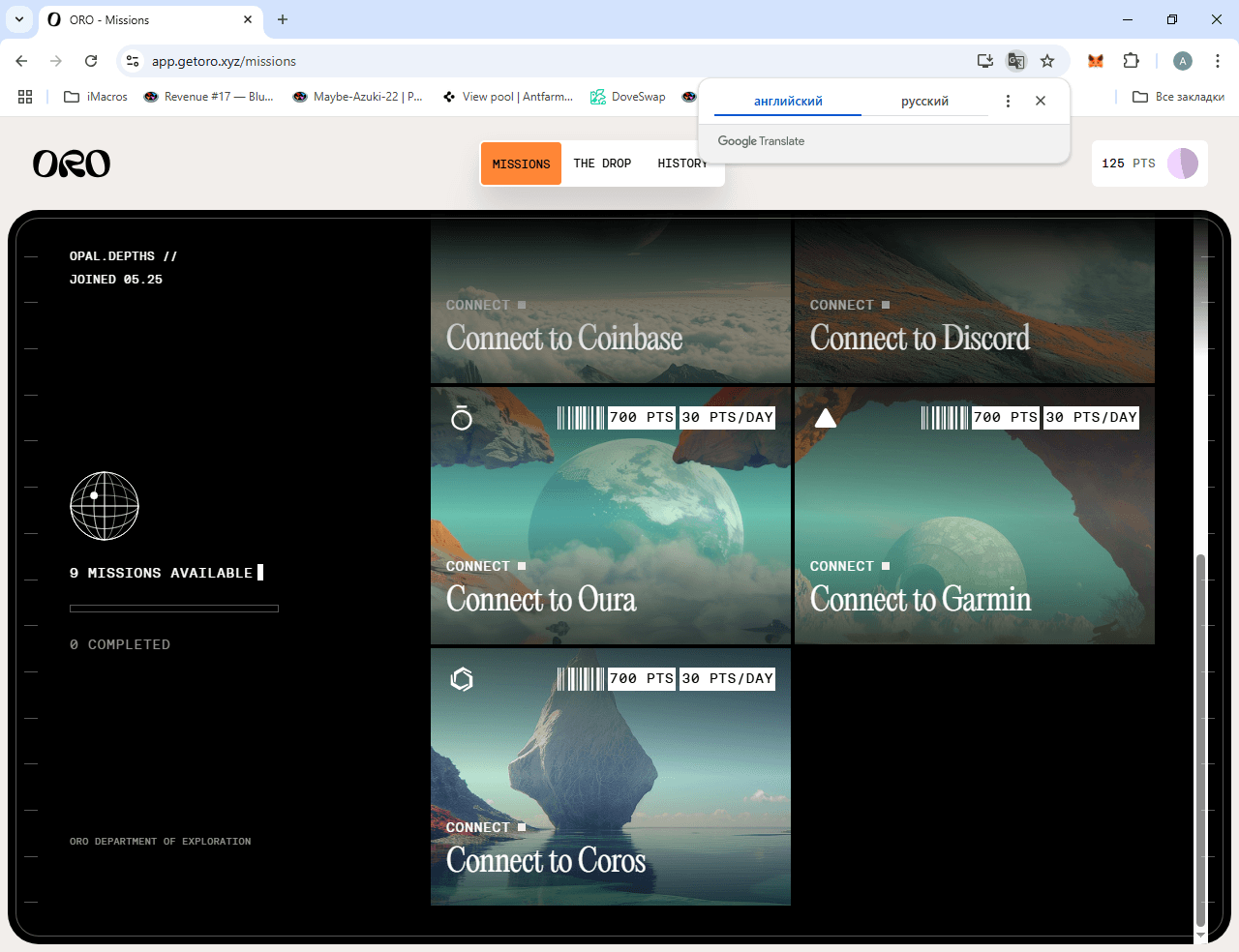Open the Connect to Oura mission
This screenshot has height=952, width=1239.
coord(611,516)
